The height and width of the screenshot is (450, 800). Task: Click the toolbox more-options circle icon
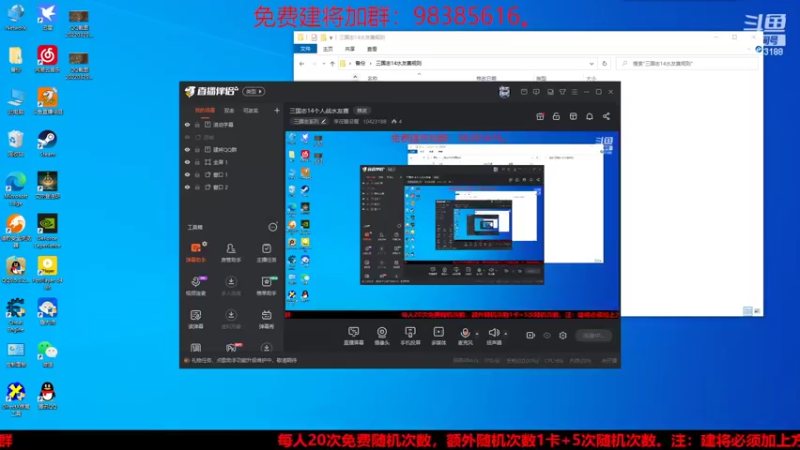[x=273, y=227]
